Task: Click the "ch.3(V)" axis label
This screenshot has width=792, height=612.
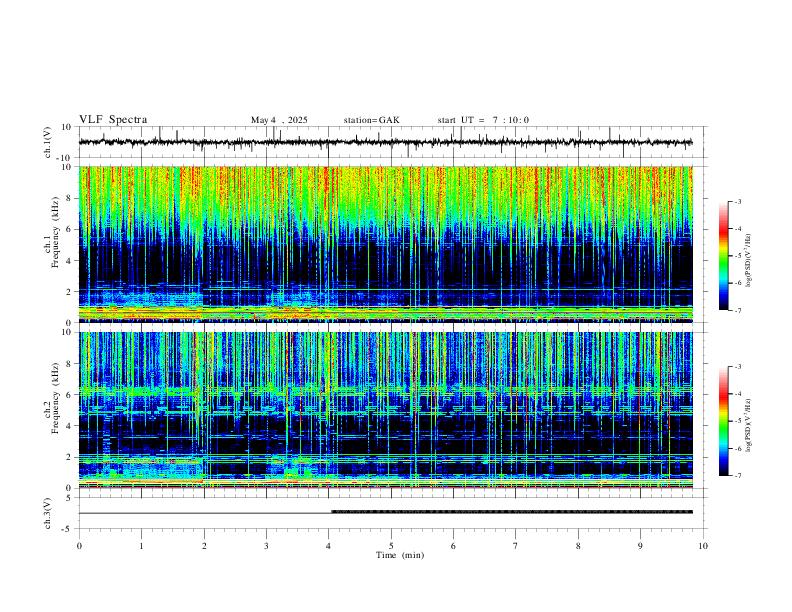Action: click(48, 513)
